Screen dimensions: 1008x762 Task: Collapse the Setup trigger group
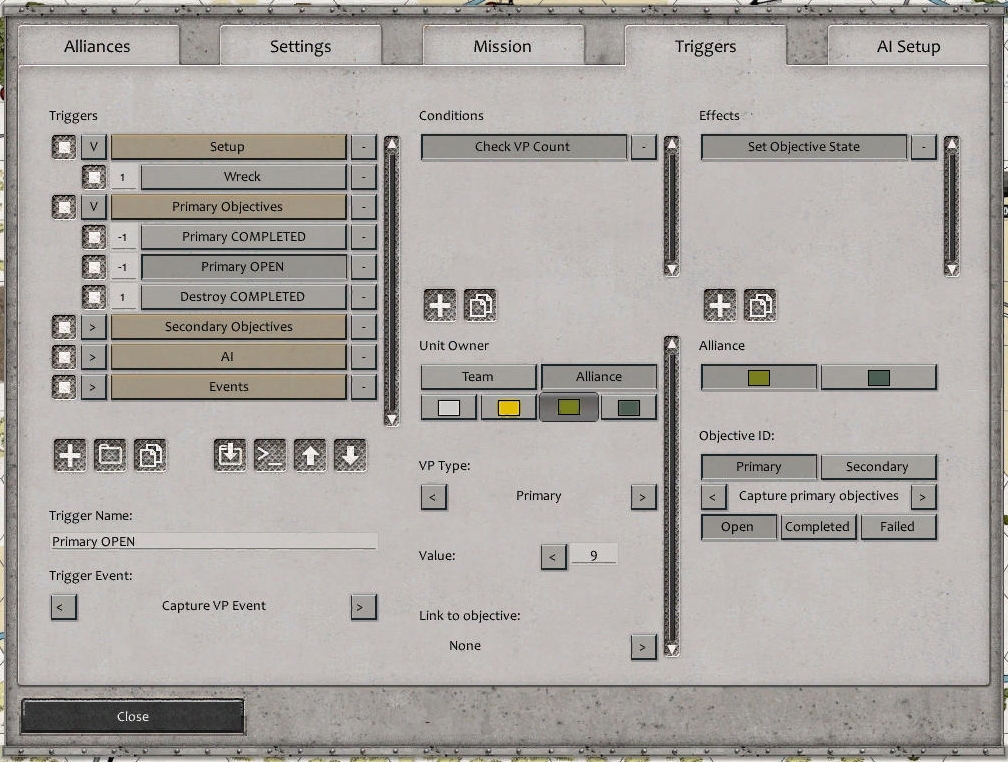(x=95, y=146)
